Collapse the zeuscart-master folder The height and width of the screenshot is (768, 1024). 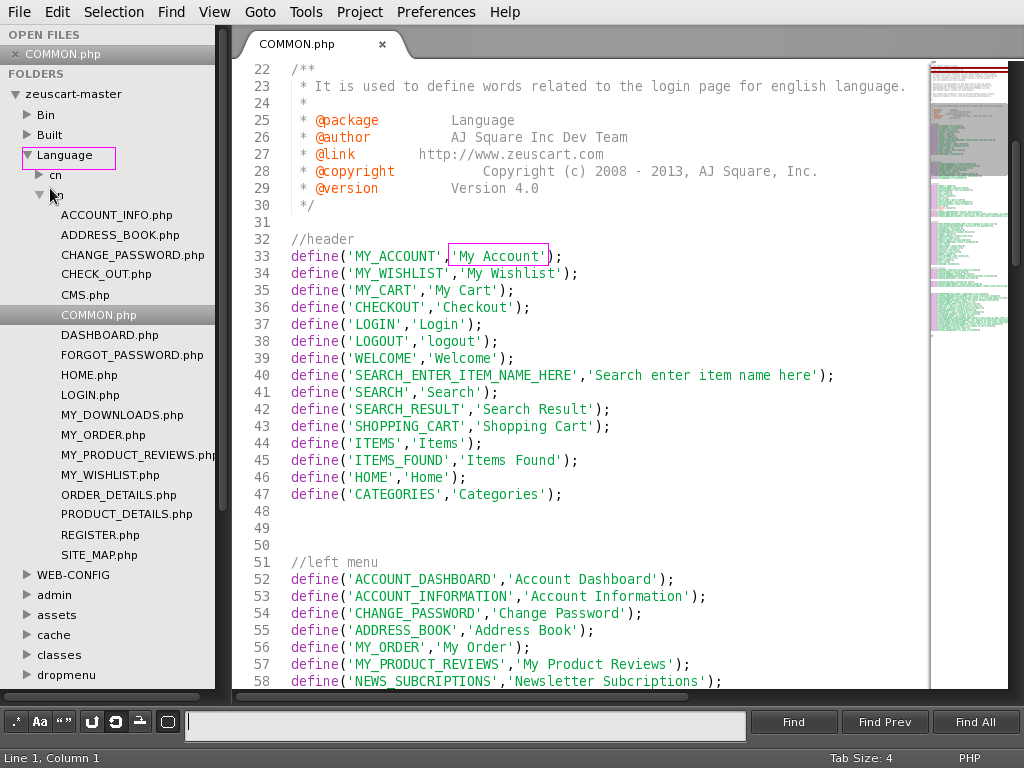(16, 95)
